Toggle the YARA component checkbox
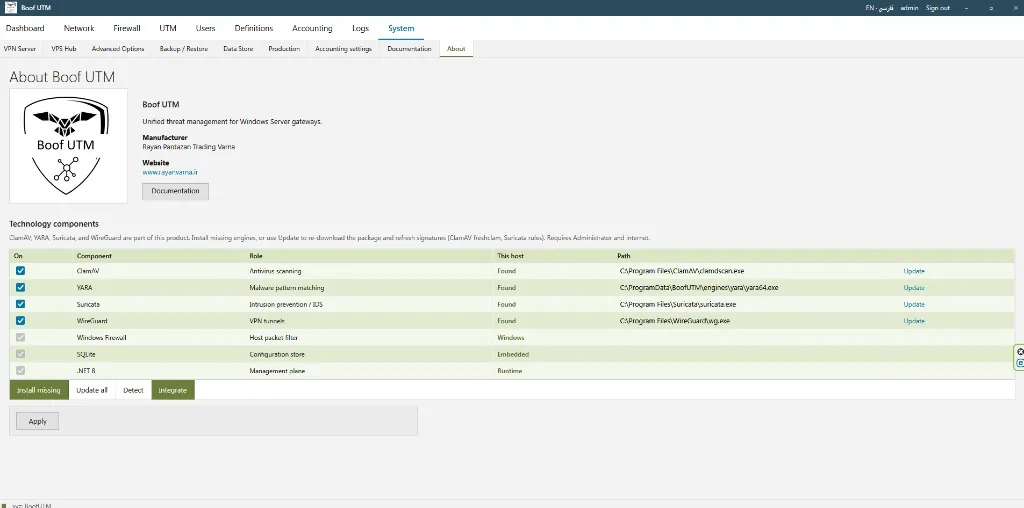Image resolution: width=1024 pixels, height=508 pixels. click(20, 287)
